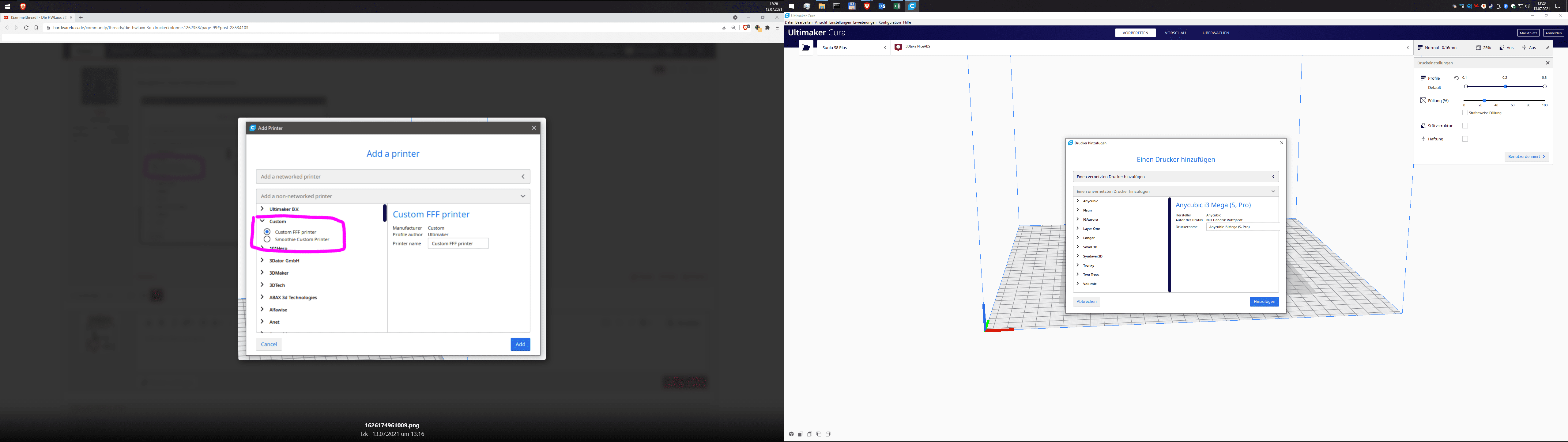Collapse the unvernetzten Drucker hinzufügen section
Screen dimensions: 1568x442
(1273, 191)
